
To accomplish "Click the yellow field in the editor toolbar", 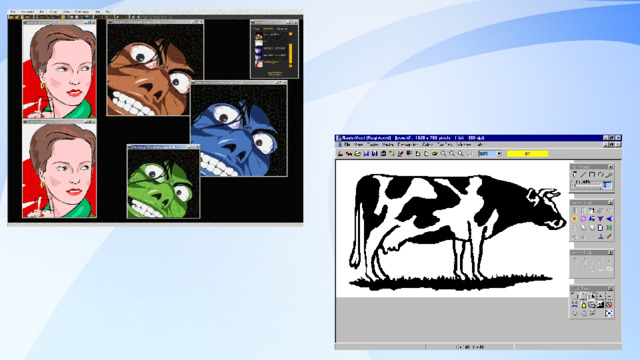I will point(527,154).
